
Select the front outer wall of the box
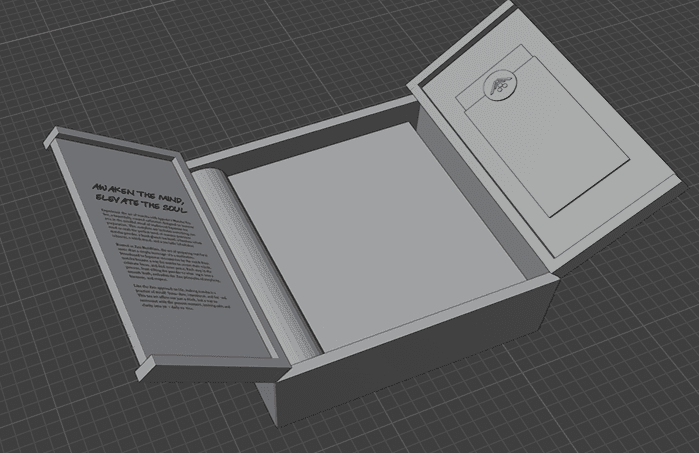[x=418, y=352]
